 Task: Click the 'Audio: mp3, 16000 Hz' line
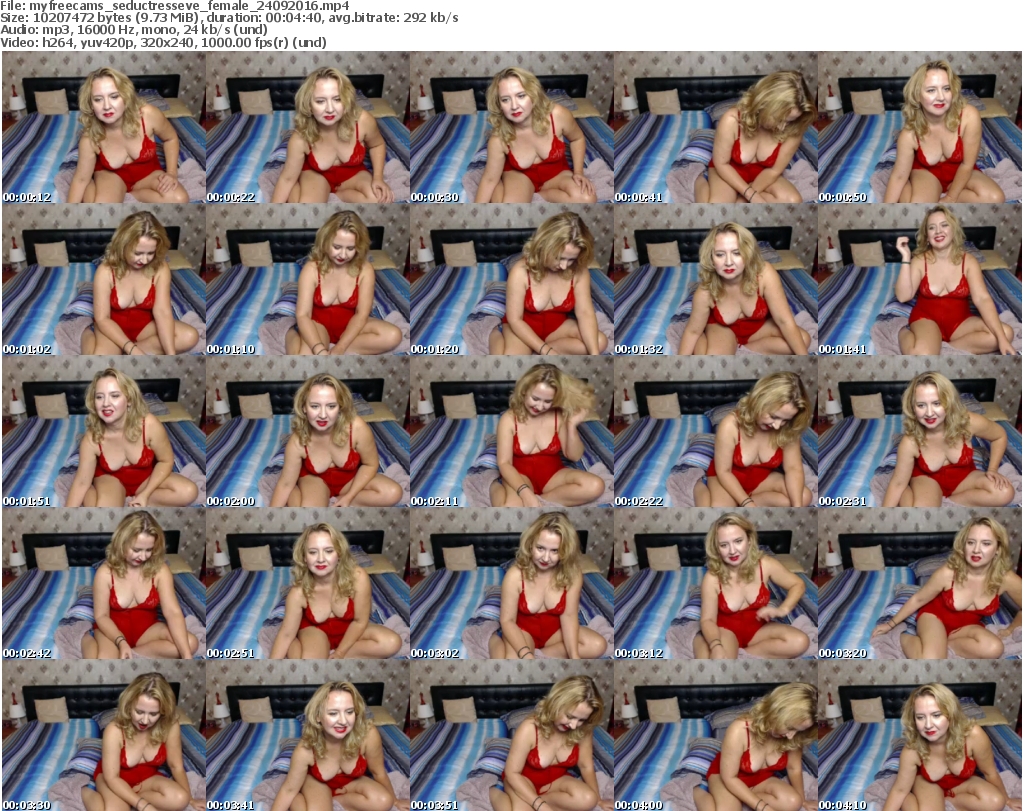(134, 30)
